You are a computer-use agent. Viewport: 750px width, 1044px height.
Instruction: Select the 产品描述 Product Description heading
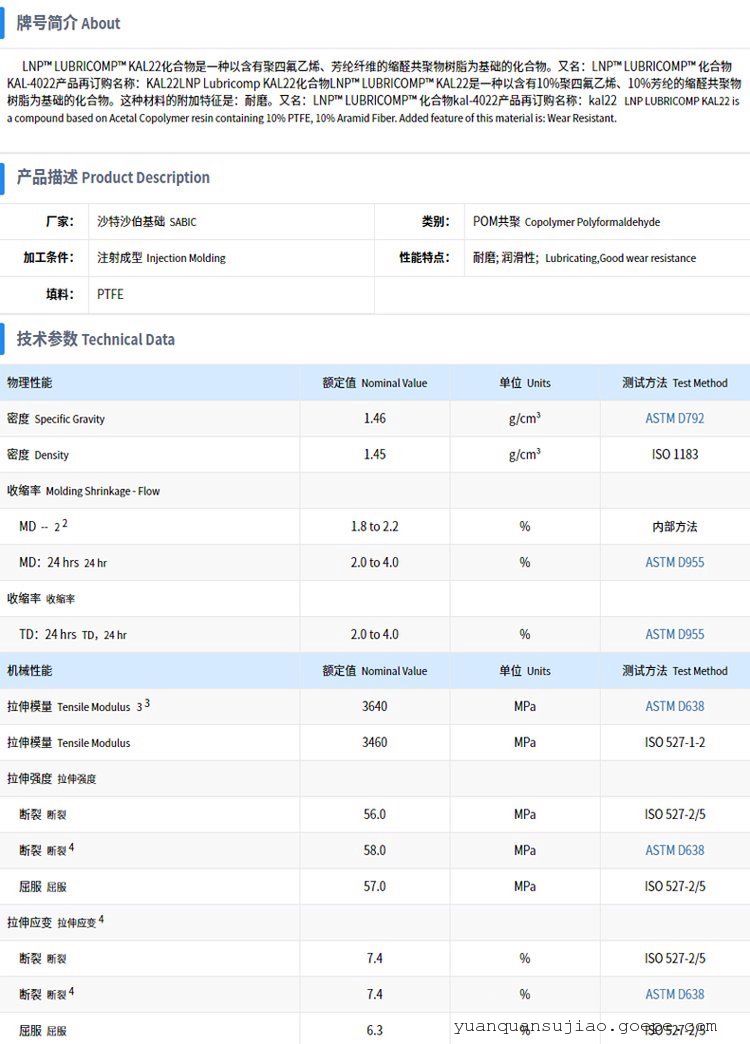[113, 177]
